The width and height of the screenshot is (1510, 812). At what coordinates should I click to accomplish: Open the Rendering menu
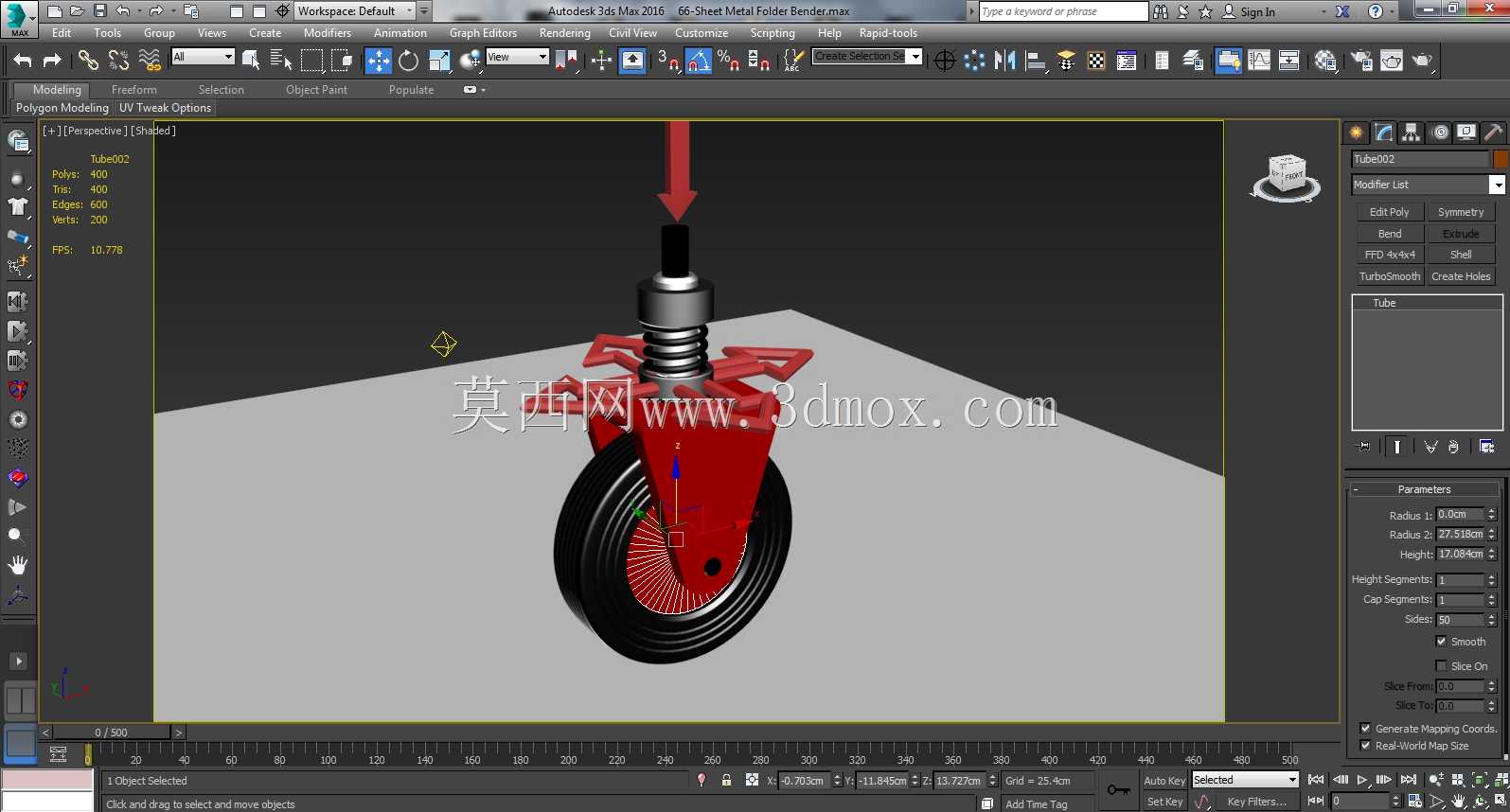pyautogui.click(x=565, y=33)
